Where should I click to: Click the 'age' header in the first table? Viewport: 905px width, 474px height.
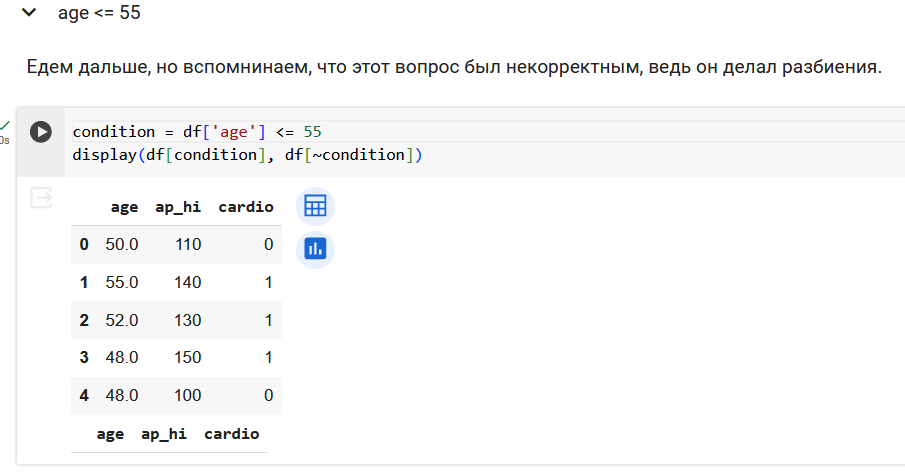pyautogui.click(x=124, y=207)
